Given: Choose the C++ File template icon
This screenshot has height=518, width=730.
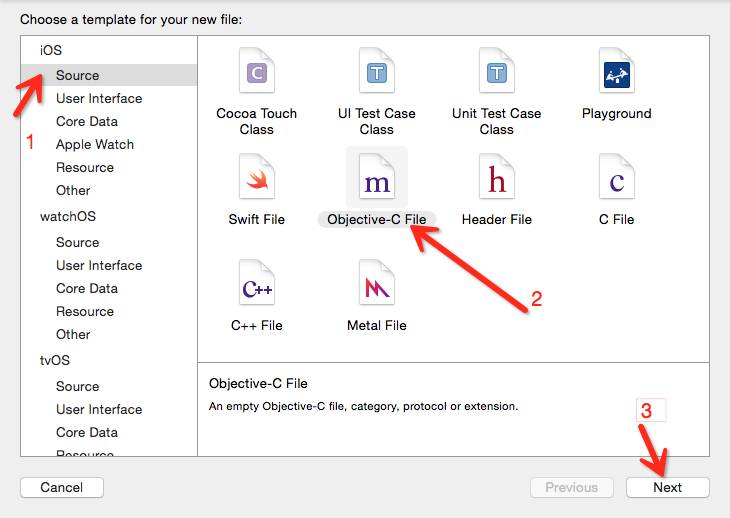Looking at the screenshot, I should (257, 283).
